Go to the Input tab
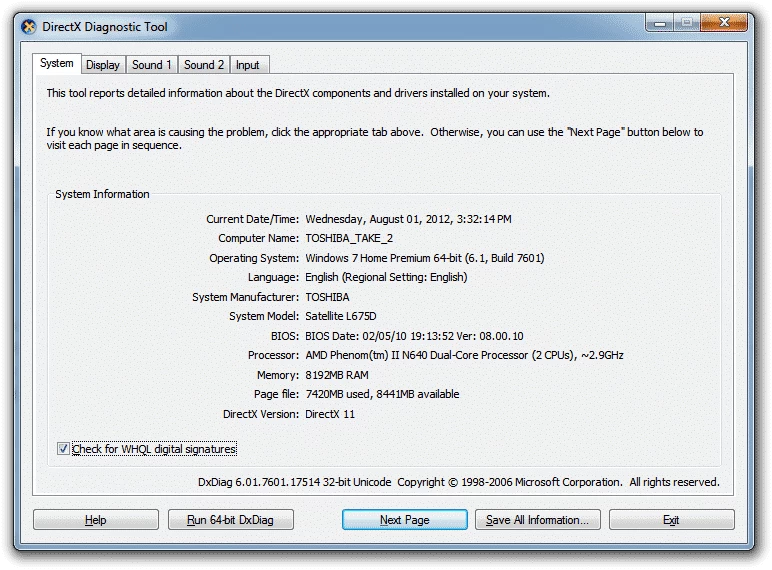 click(248, 65)
